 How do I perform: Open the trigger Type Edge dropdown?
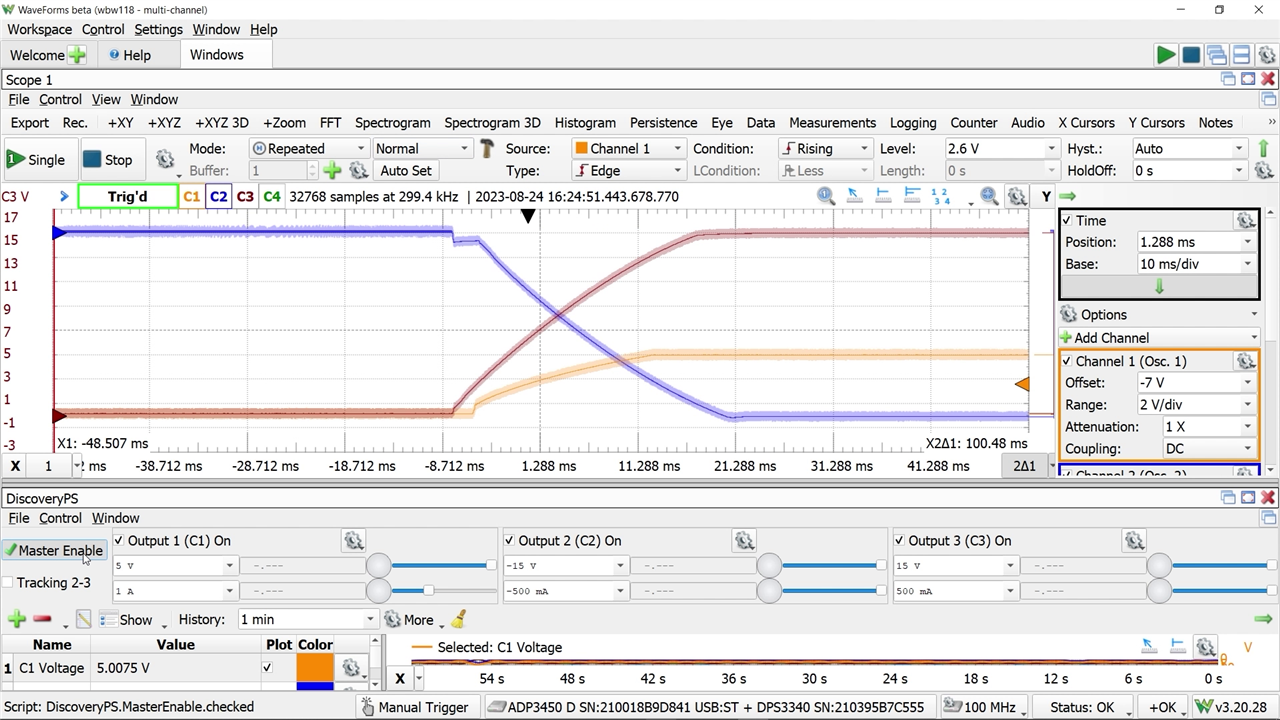coord(628,171)
